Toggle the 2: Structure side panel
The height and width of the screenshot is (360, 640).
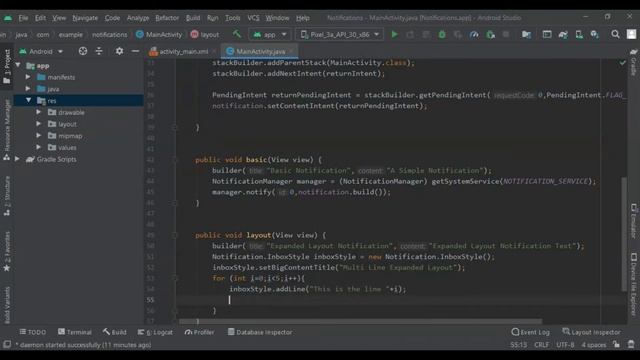click(x=7, y=196)
